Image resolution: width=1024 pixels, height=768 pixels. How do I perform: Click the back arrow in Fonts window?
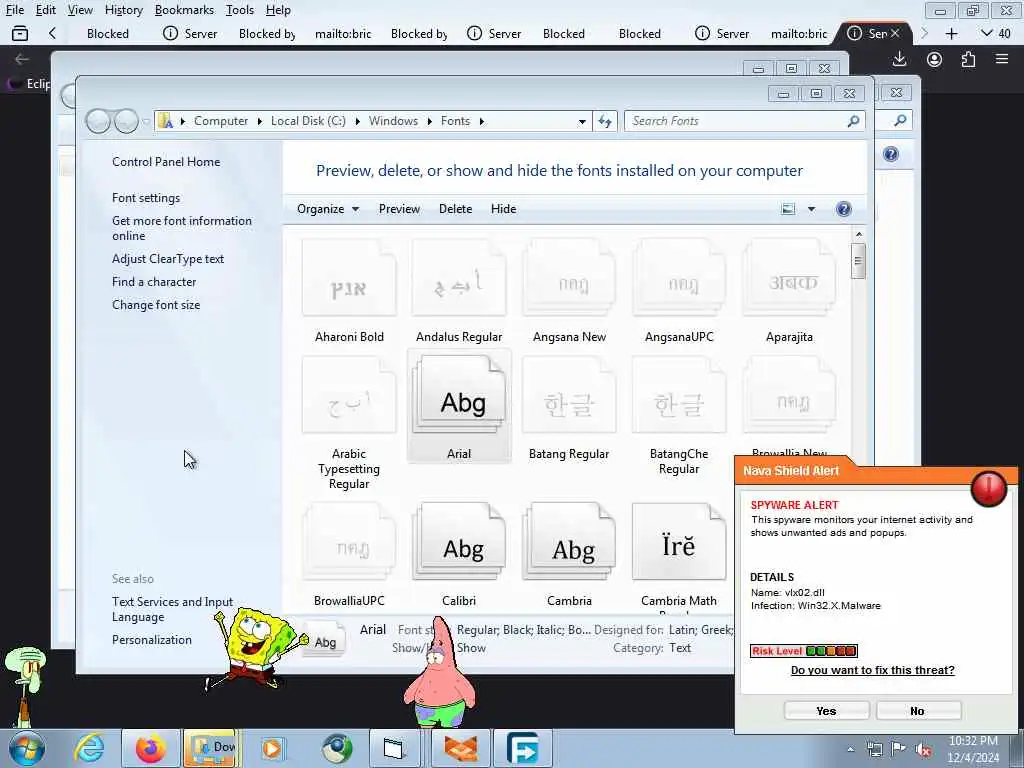pyautogui.click(x=98, y=121)
